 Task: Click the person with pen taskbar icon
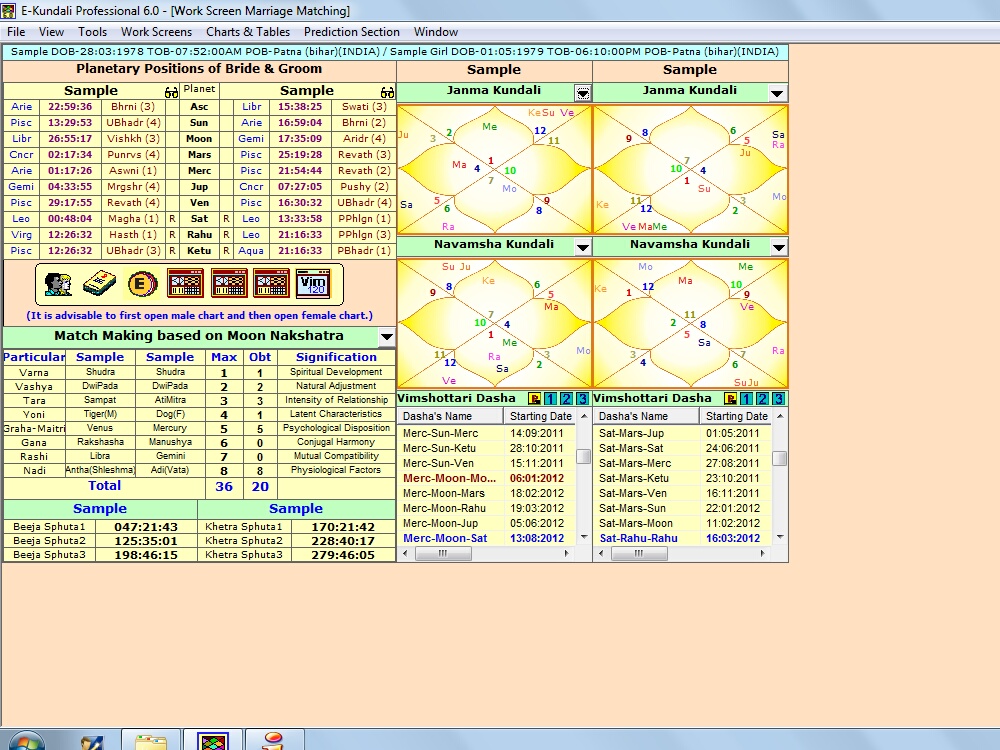click(92, 742)
